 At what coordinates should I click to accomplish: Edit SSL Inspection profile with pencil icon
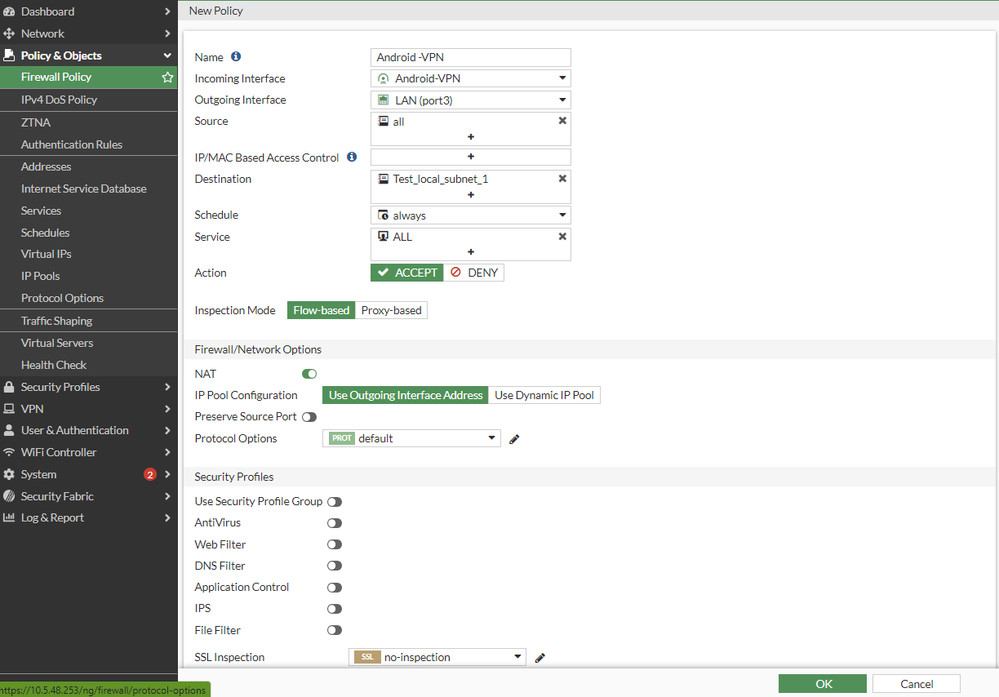click(540, 657)
